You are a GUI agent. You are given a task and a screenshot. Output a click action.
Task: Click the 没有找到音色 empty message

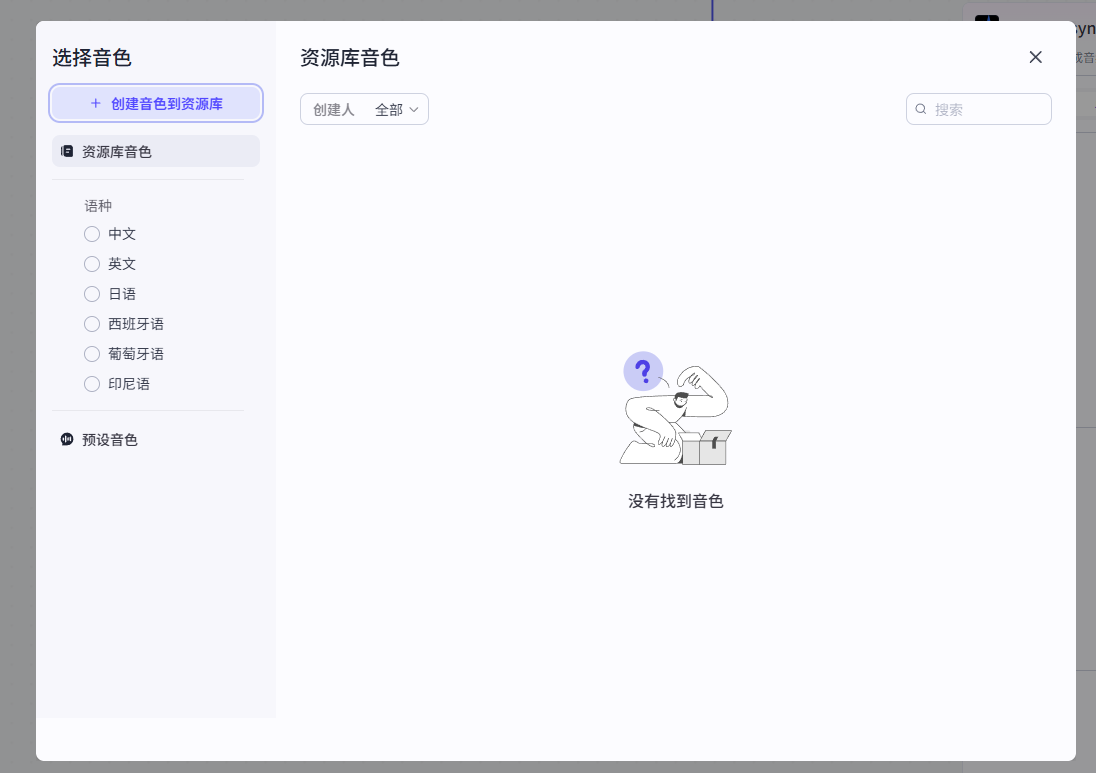click(x=675, y=501)
